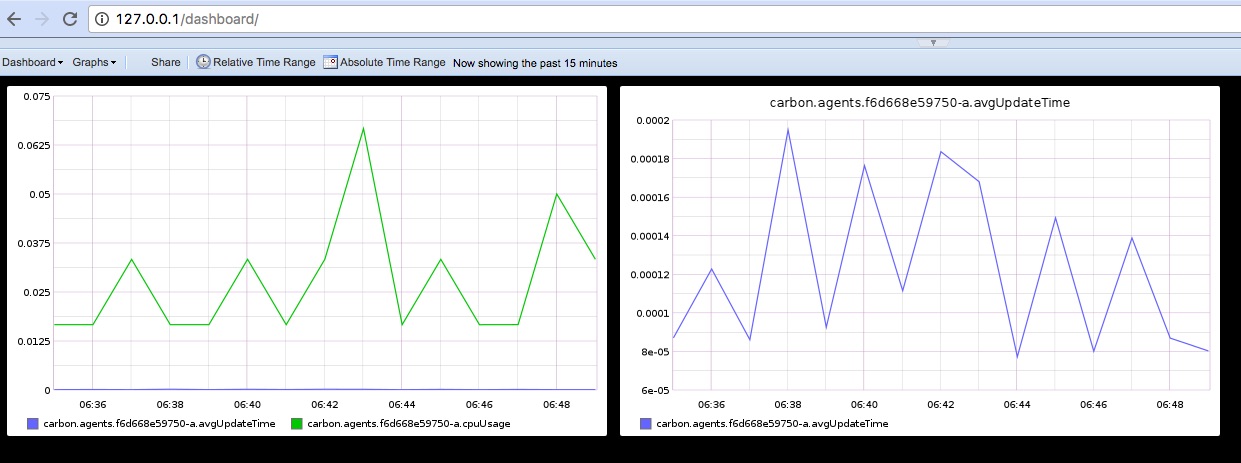1241x463 pixels.
Task: Click the avgUpdateTime legend label in left graph
Action: click(x=159, y=424)
